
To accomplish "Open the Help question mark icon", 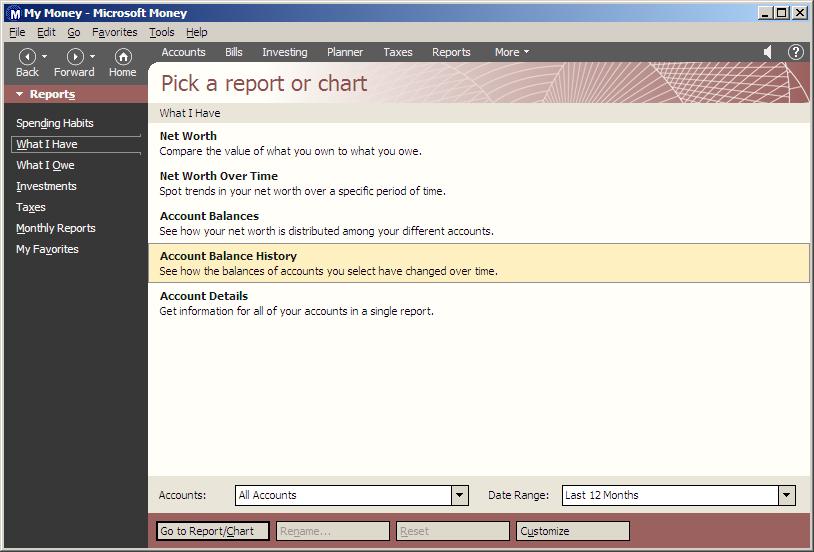I will [795, 52].
